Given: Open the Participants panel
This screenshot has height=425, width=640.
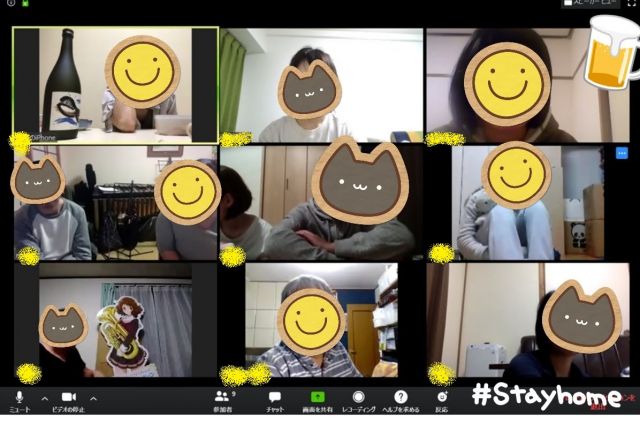Looking at the screenshot, I should click(223, 398).
